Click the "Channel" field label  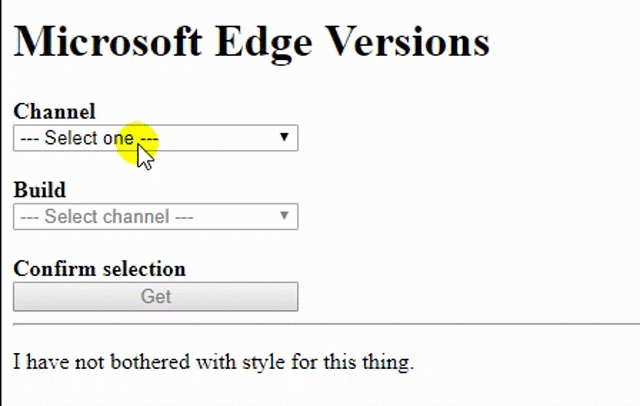point(54,111)
